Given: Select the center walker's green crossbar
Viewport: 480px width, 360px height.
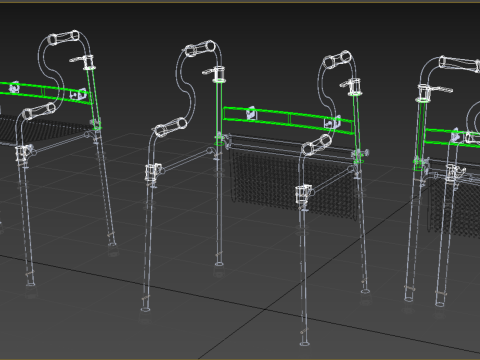Looking at the screenshot, I should (289, 120).
